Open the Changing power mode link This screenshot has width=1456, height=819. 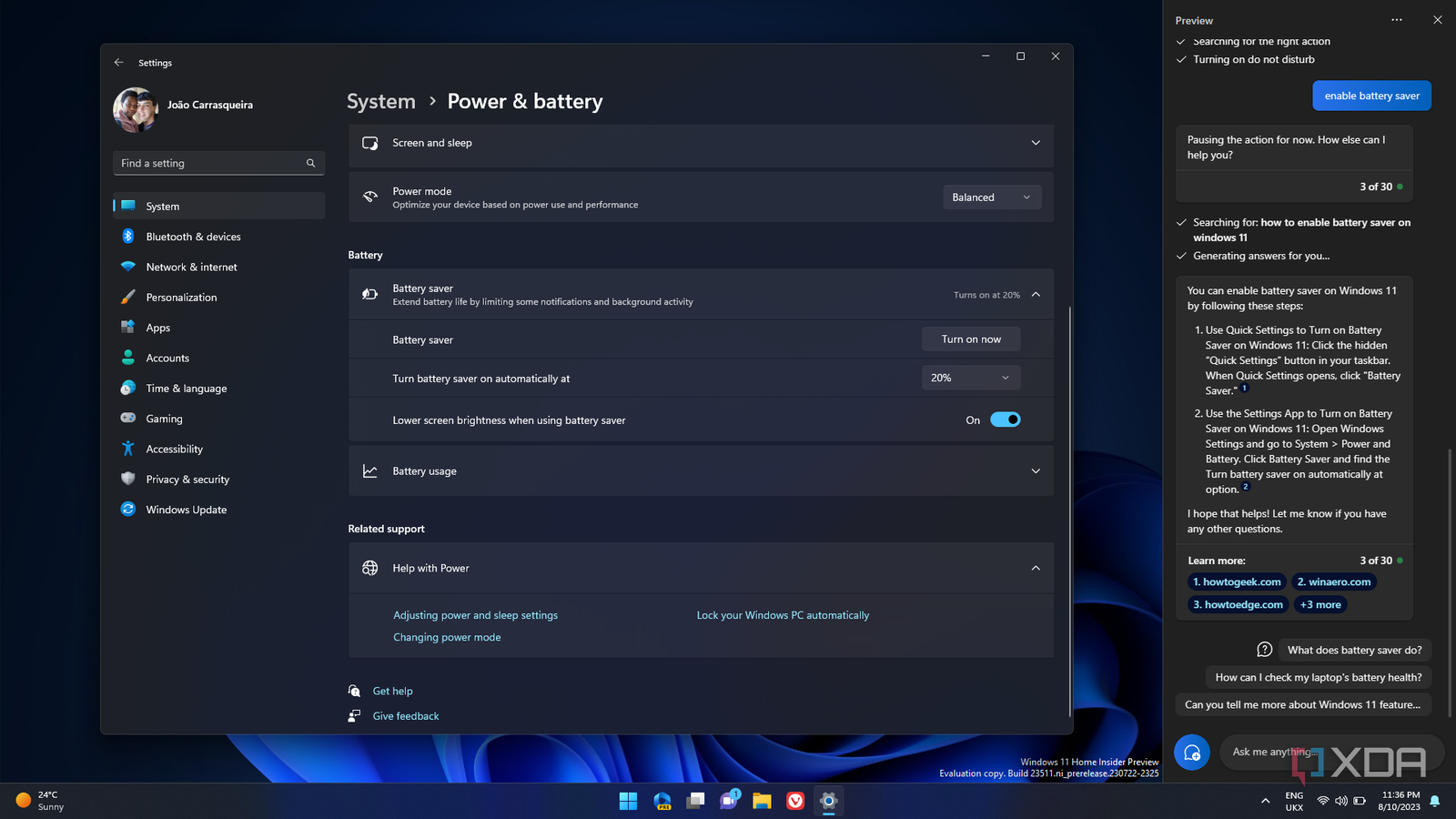447,637
